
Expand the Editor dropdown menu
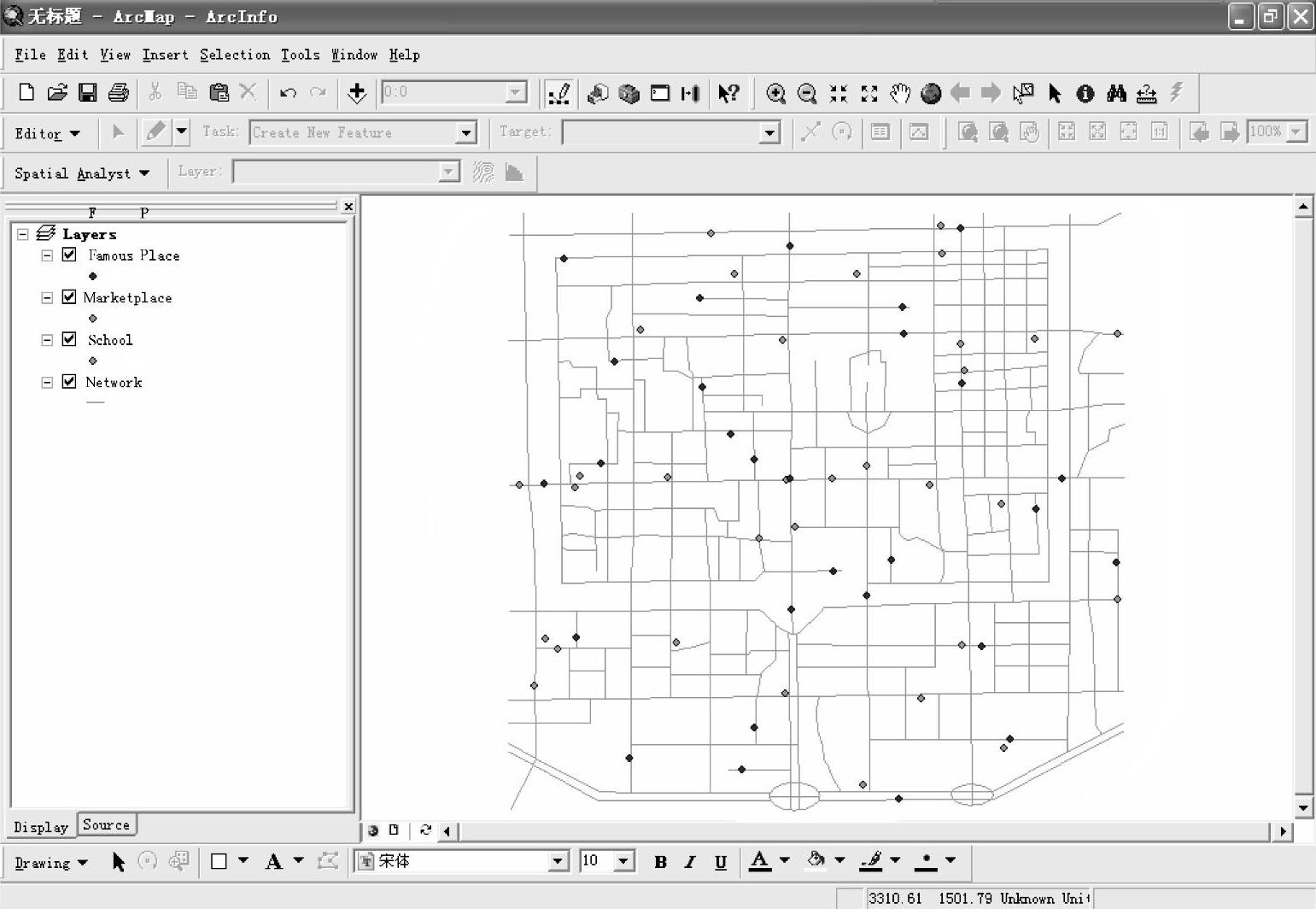tap(47, 133)
